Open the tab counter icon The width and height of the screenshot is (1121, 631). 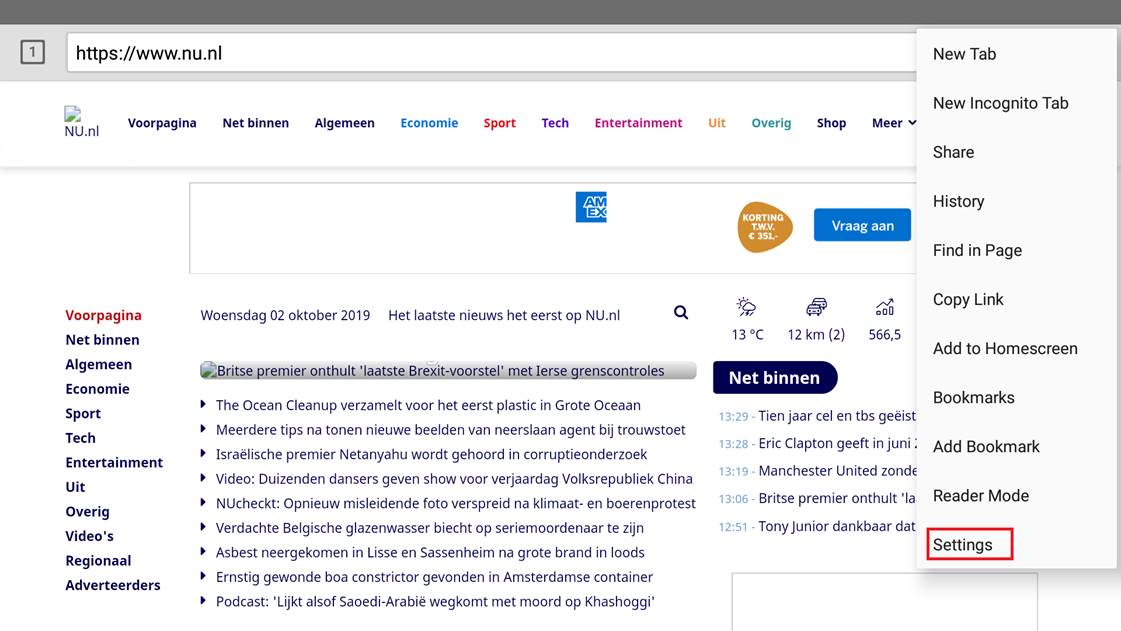click(33, 52)
